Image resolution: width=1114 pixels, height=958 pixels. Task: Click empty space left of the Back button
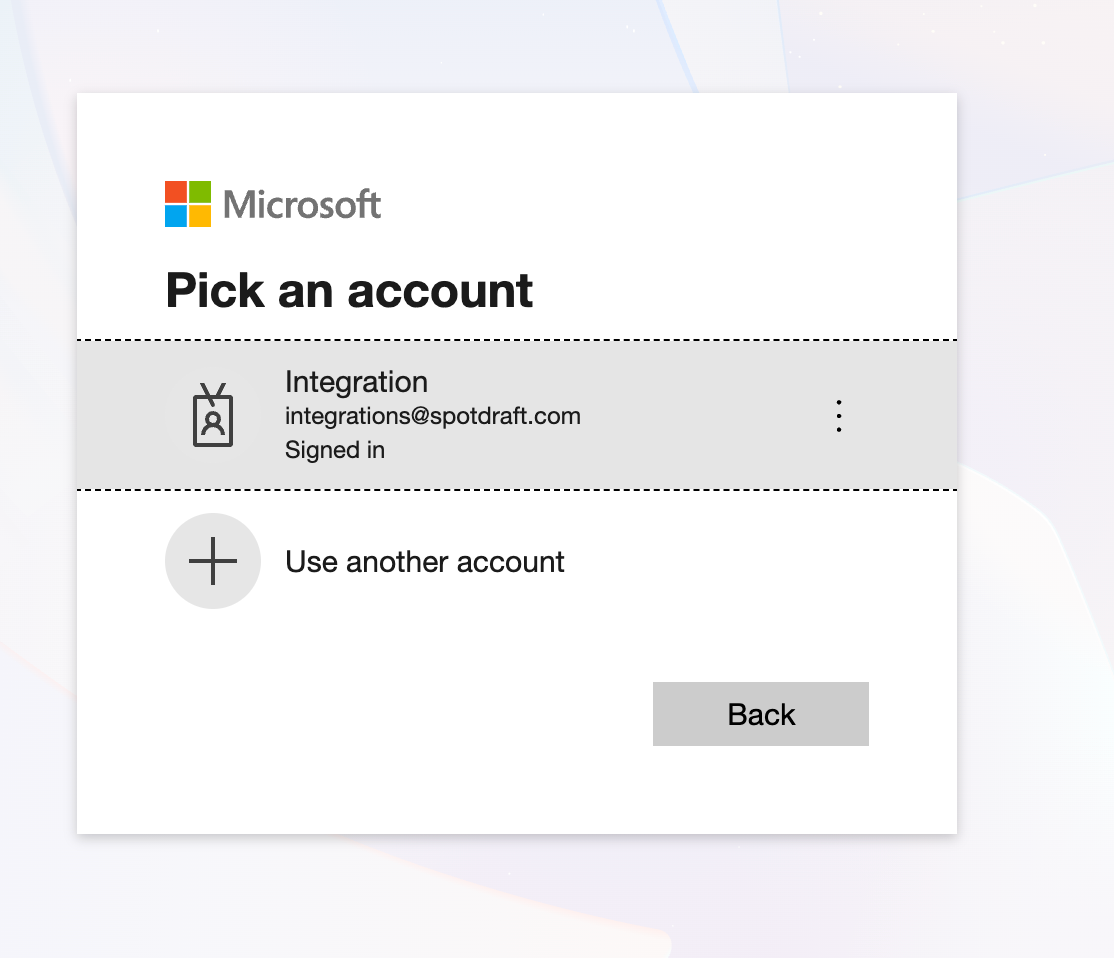tap(400, 714)
